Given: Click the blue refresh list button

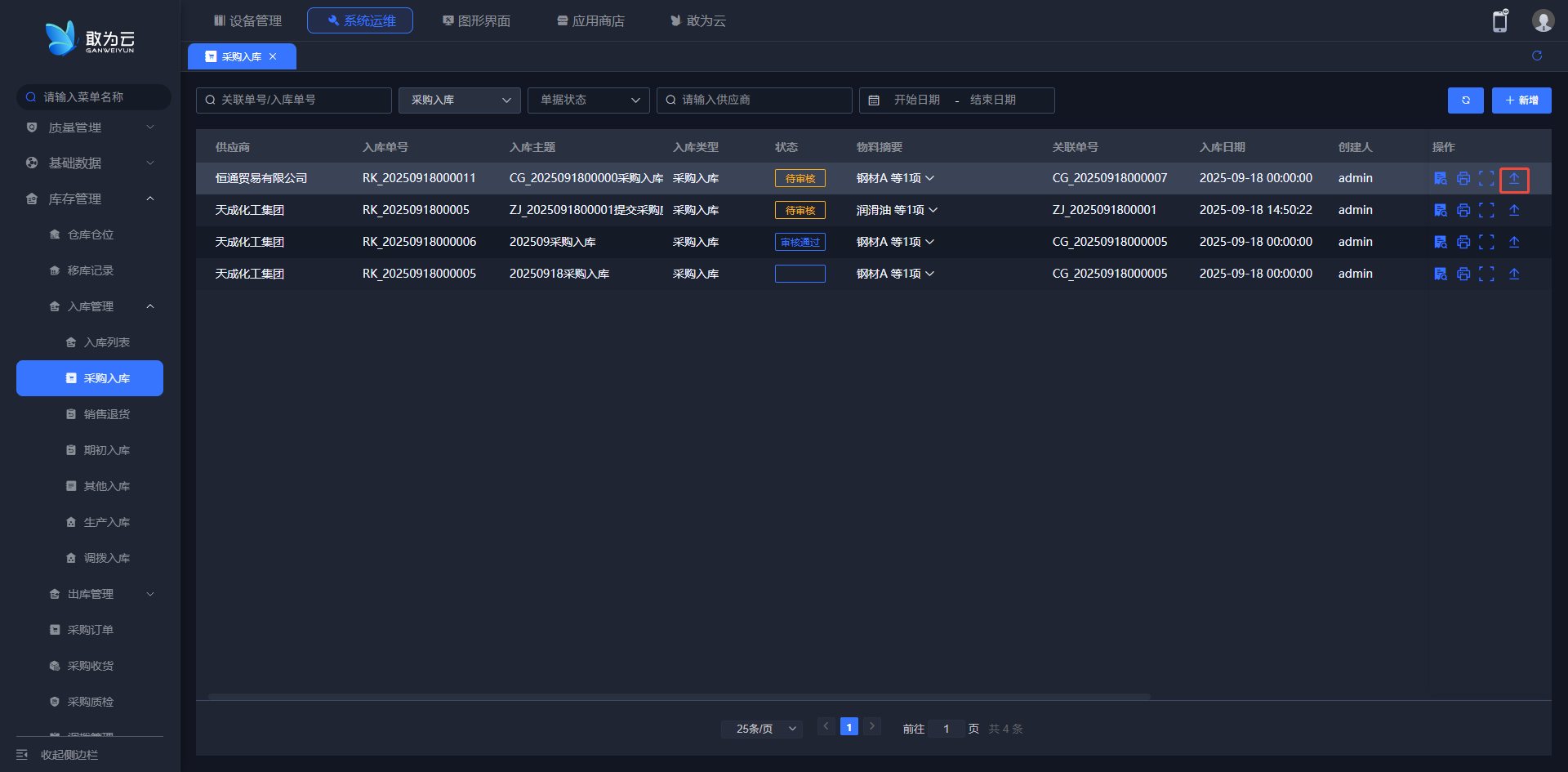Looking at the screenshot, I should 1465,100.
